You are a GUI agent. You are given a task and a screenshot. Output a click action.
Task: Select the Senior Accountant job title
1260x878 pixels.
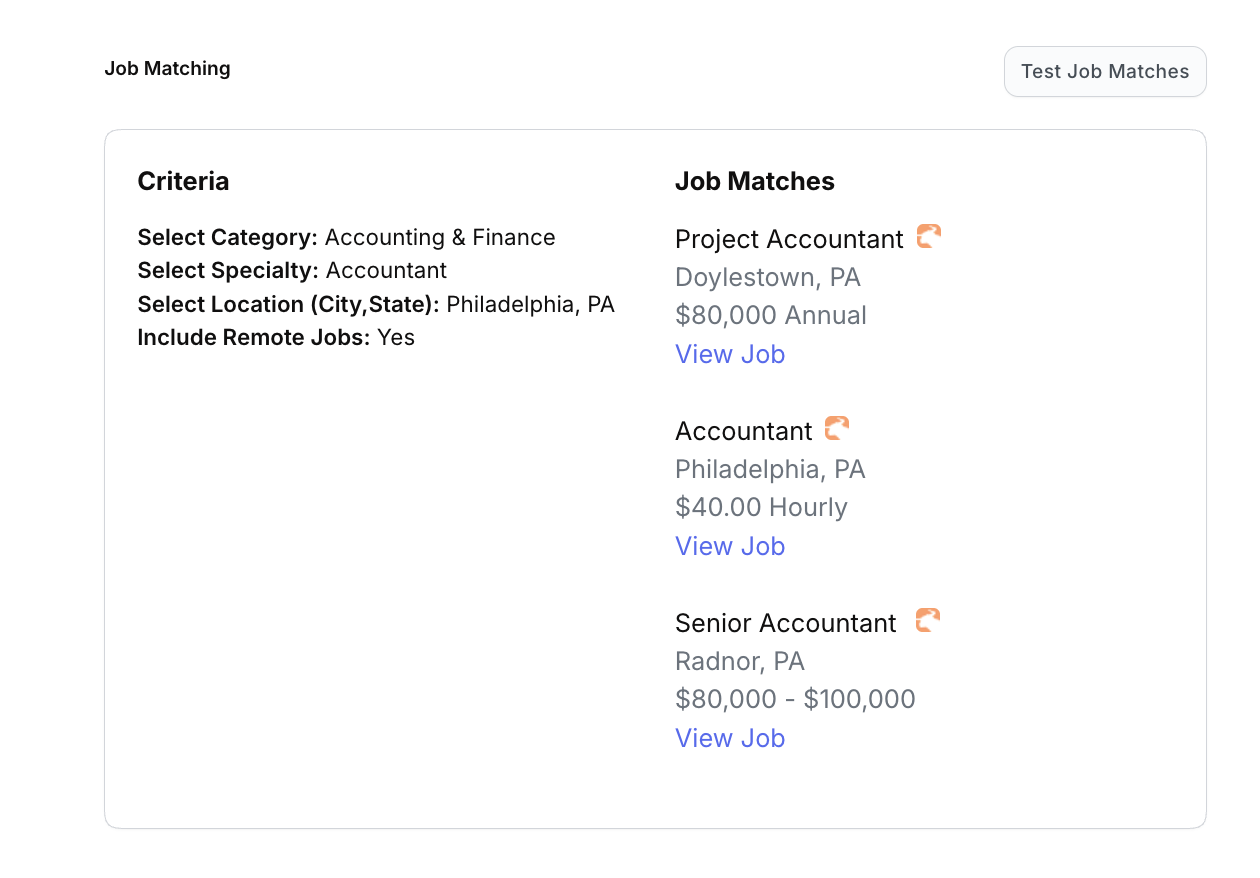coord(785,623)
